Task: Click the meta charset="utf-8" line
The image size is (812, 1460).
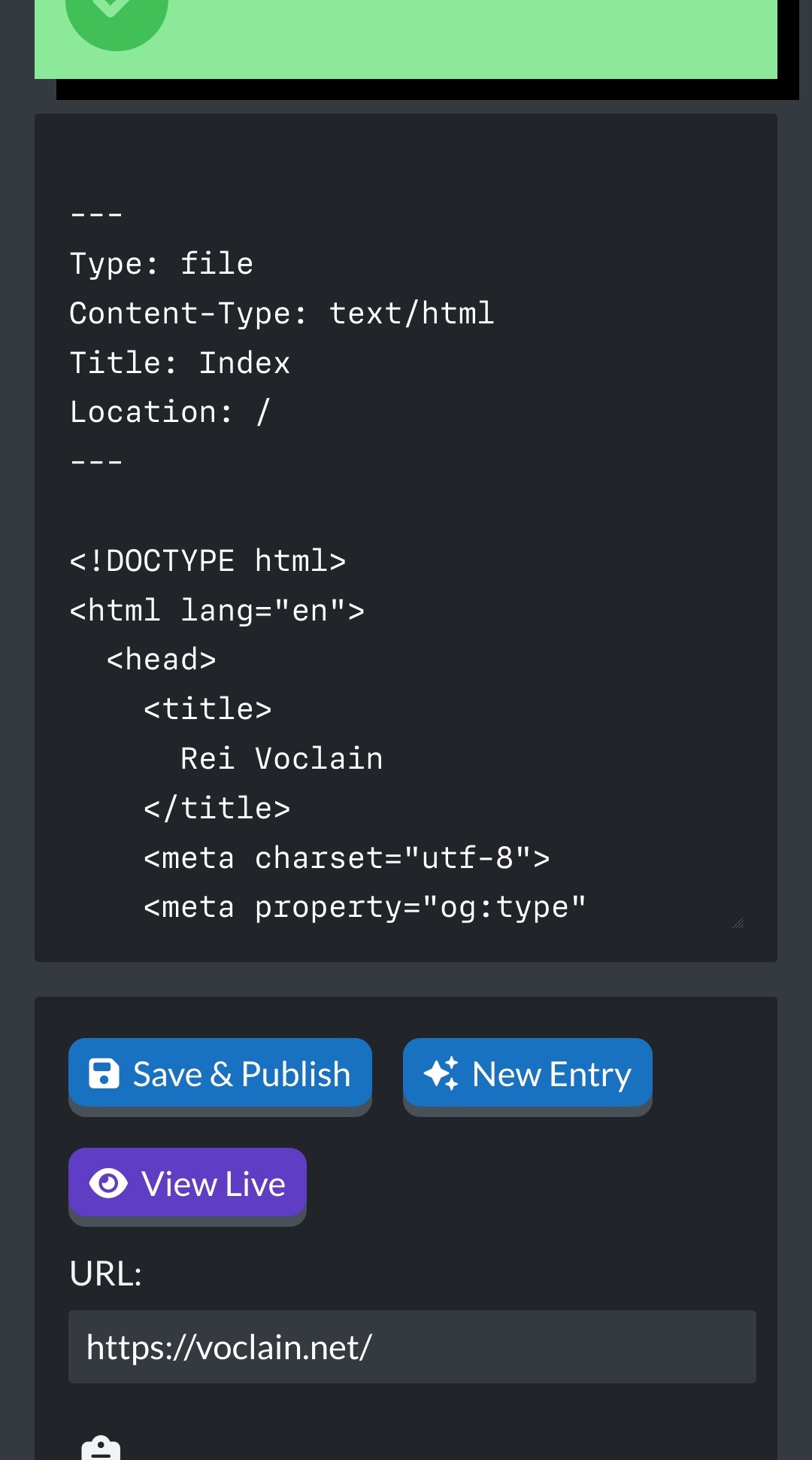Action: pyautogui.click(x=347, y=857)
